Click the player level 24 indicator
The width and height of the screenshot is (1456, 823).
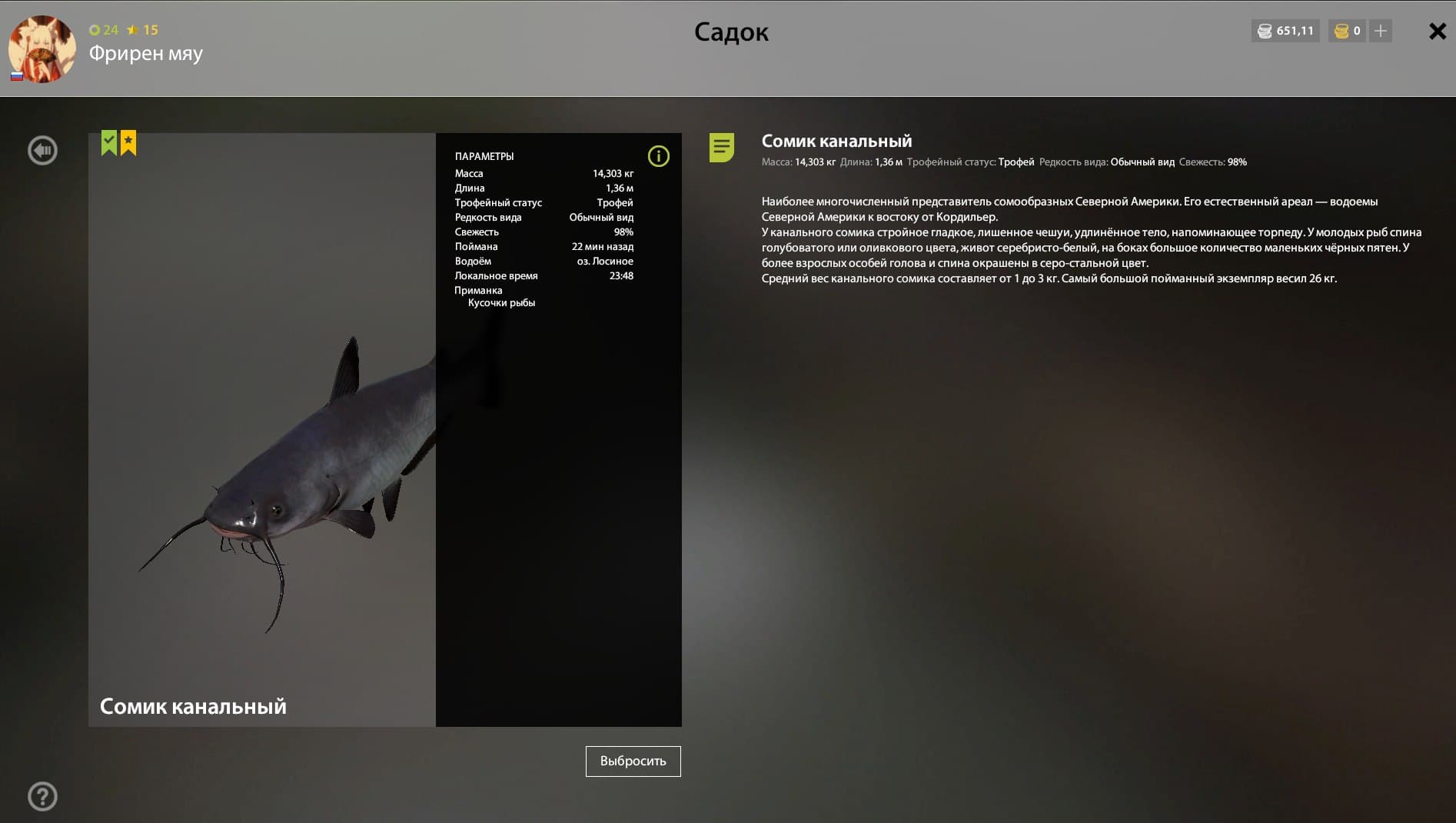tap(104, 30)
